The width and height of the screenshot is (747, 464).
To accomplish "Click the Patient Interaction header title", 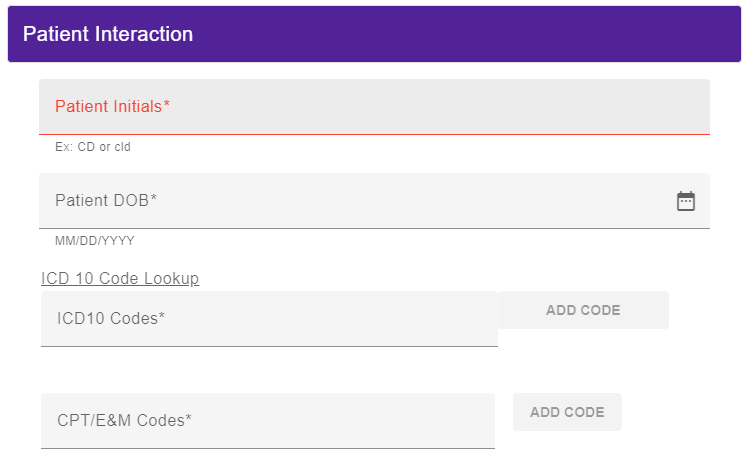I will (x=108, y=34).
